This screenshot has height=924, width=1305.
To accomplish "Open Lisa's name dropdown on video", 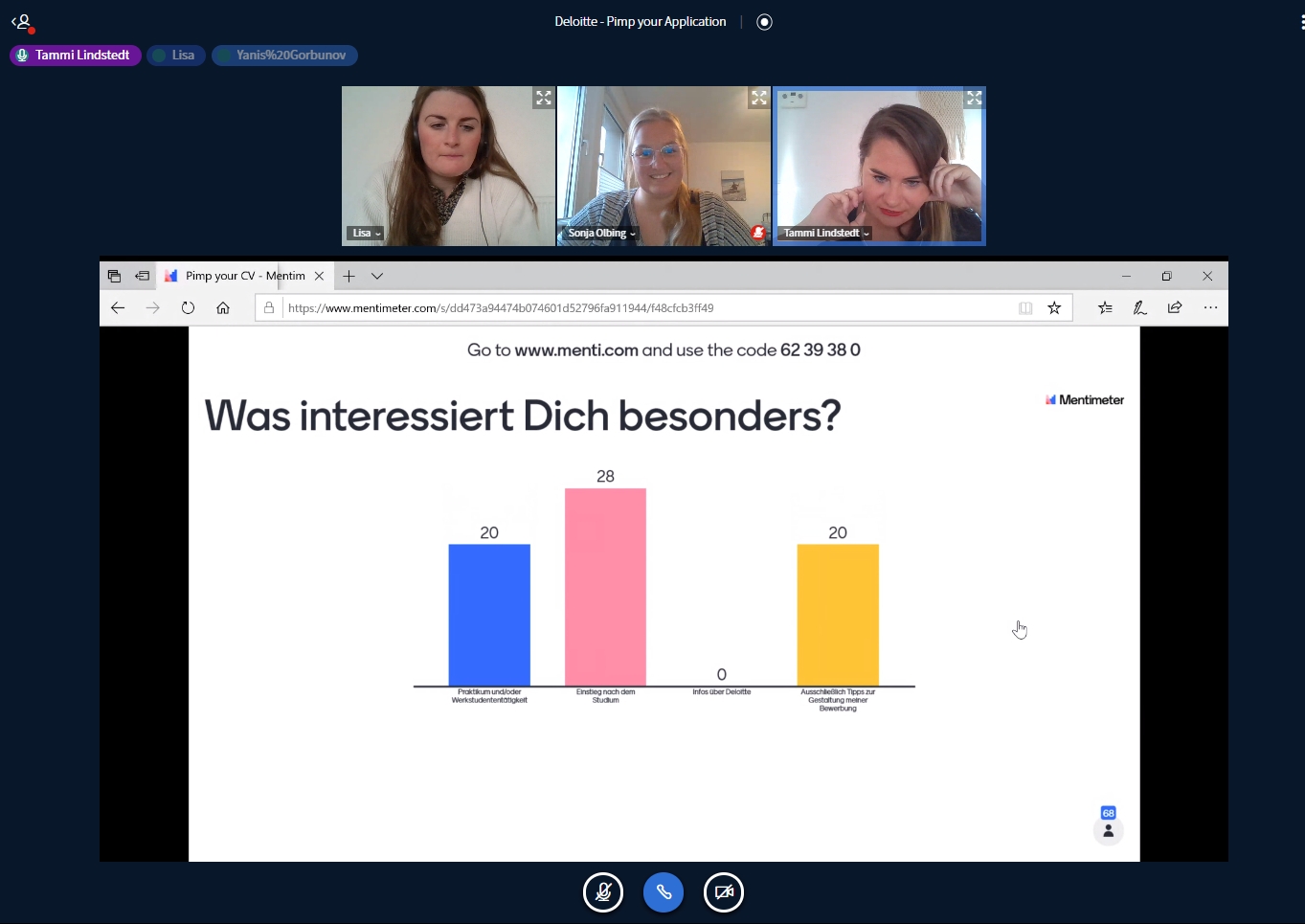I will click(x=365, y=233).
